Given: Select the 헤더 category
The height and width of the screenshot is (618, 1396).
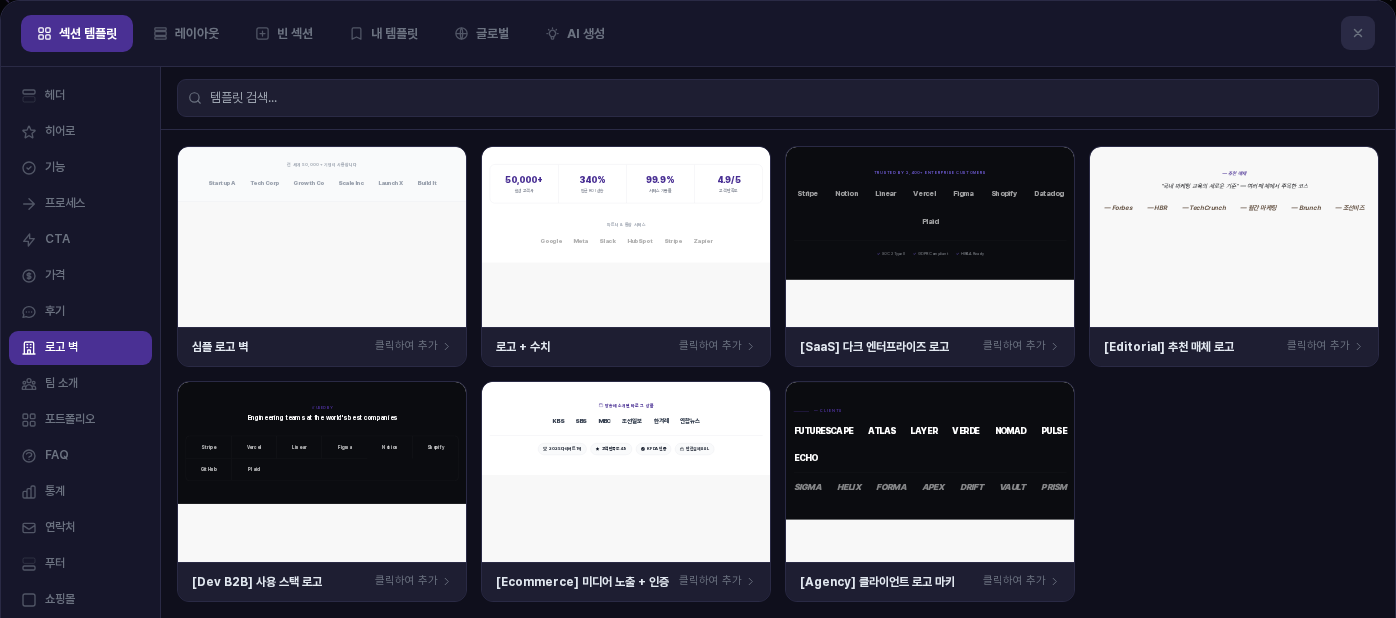Looking at the screenshot, I should click(x=80, y=96).
